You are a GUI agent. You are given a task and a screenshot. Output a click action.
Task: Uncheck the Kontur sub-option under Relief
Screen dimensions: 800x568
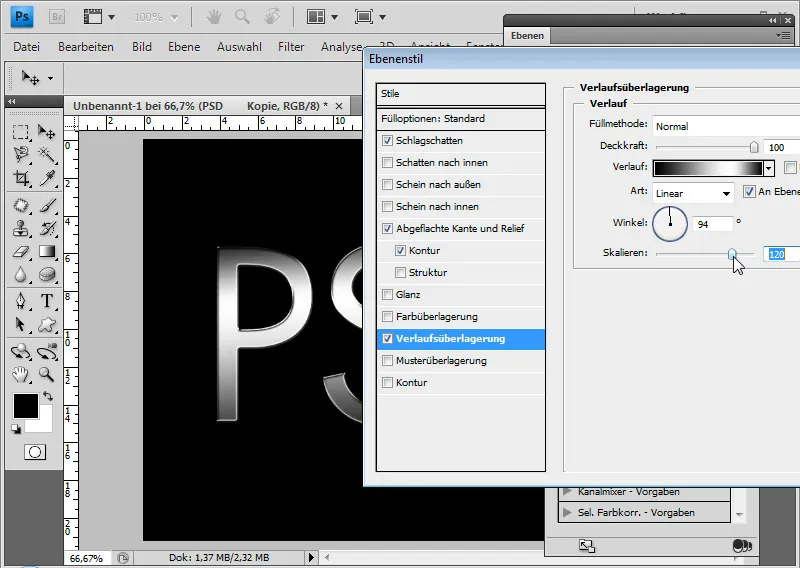(401, 250)
